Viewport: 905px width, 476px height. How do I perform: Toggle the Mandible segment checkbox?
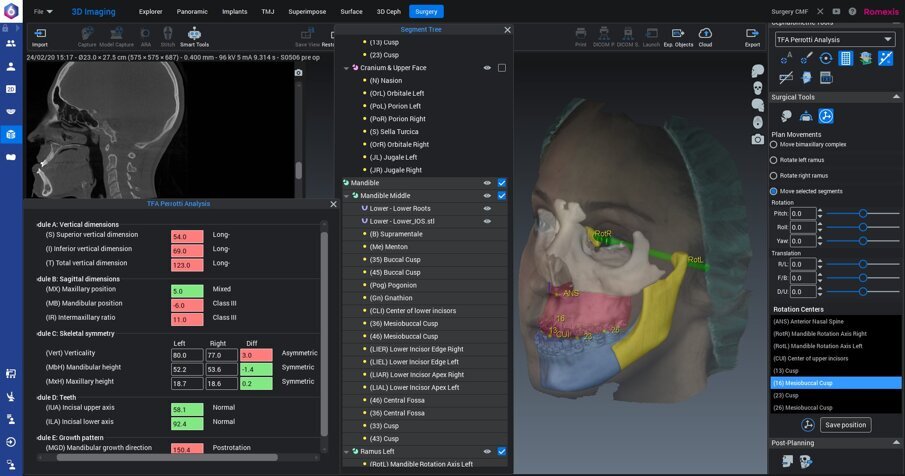tap(502, 183)
